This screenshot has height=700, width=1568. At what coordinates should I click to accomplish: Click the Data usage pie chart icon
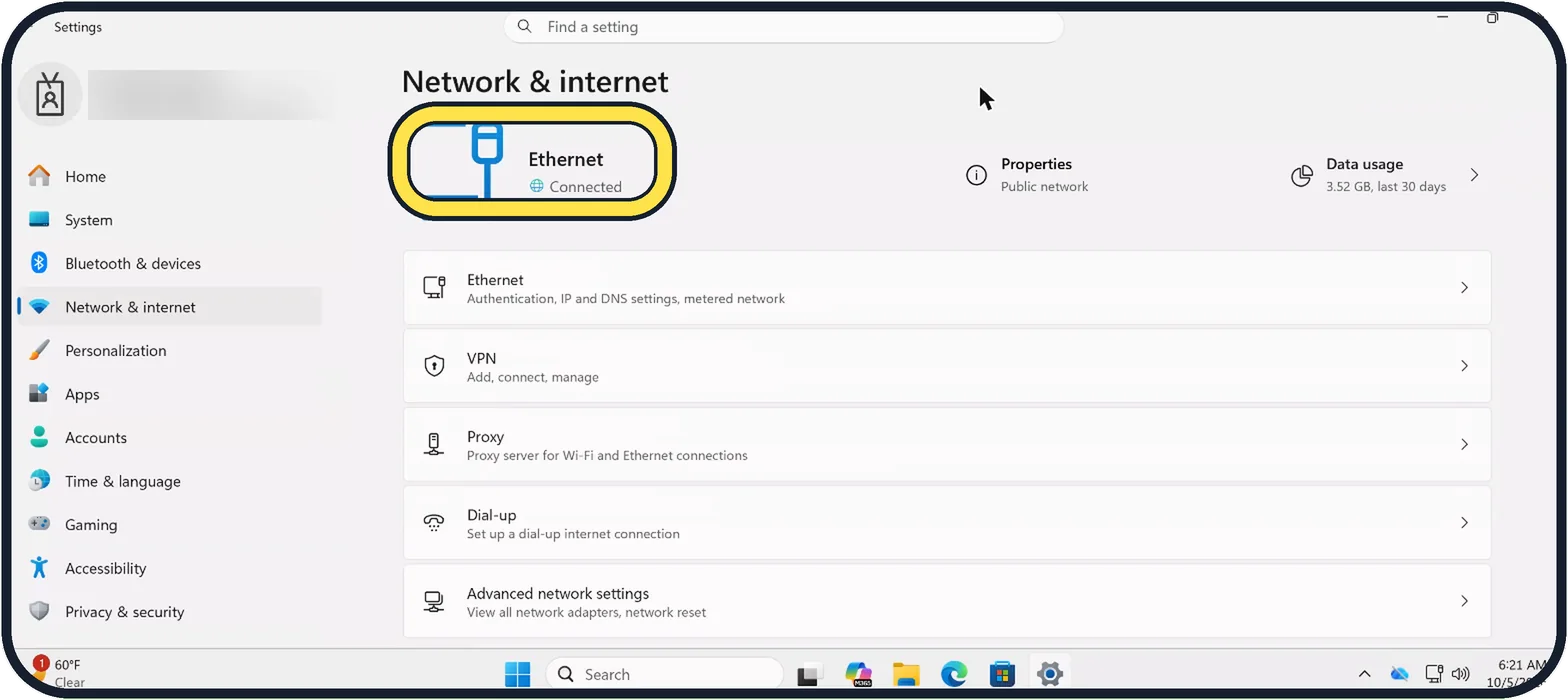[x=1301, y=176]
